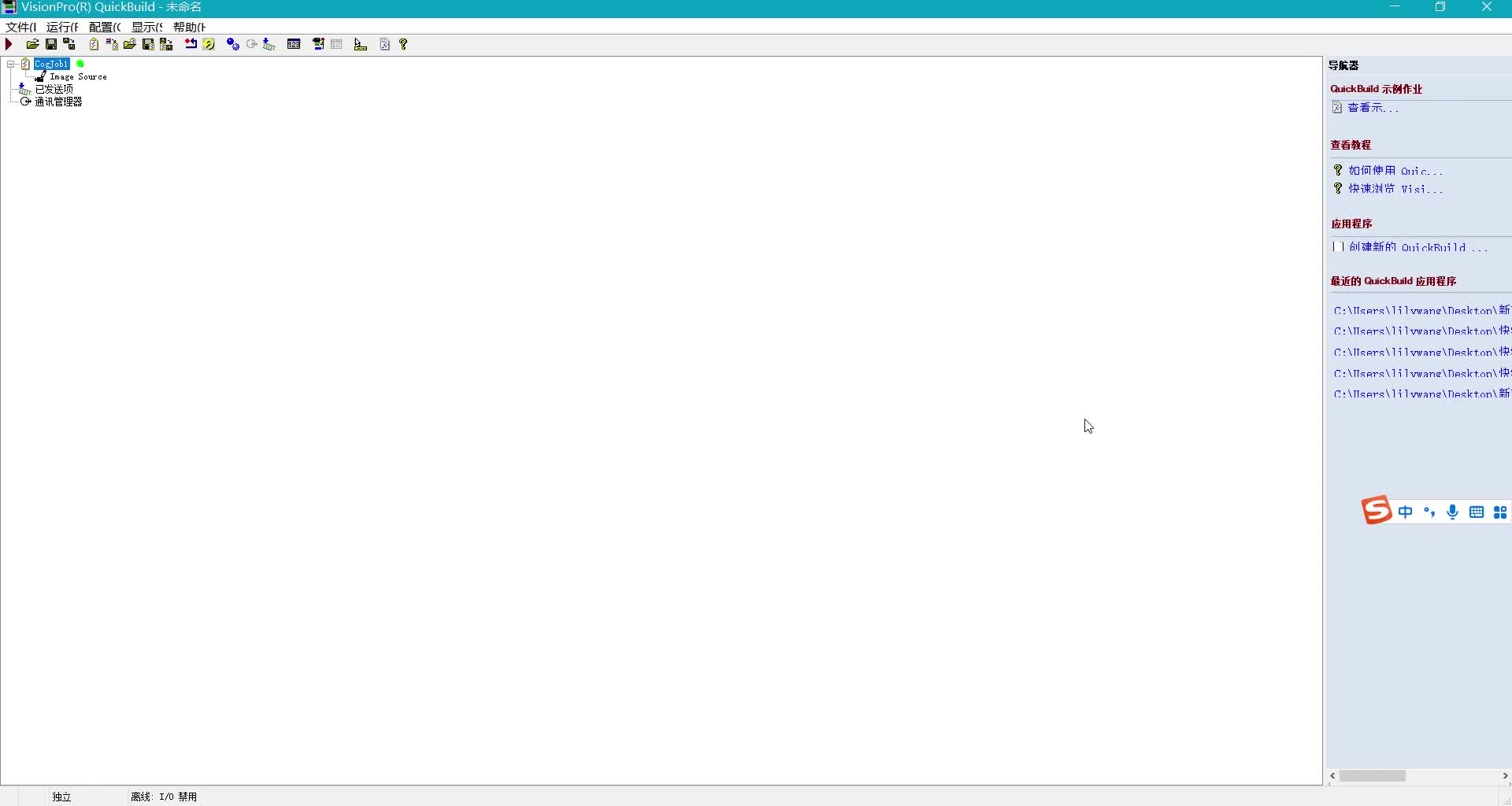Click the 123 counter display icon
1512x806 pixels.
pos(295,45)
